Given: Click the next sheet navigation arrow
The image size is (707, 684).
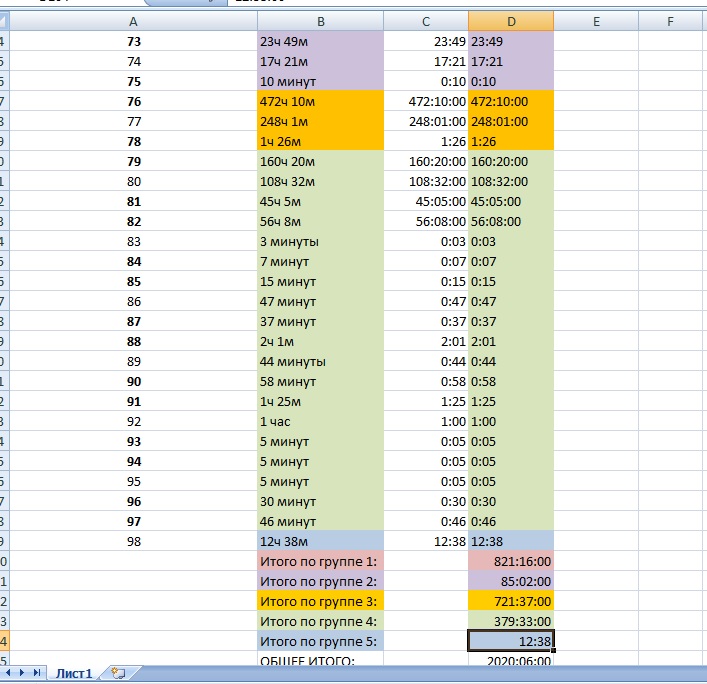Looking at the screenshot, I should [x=22, y=673].
